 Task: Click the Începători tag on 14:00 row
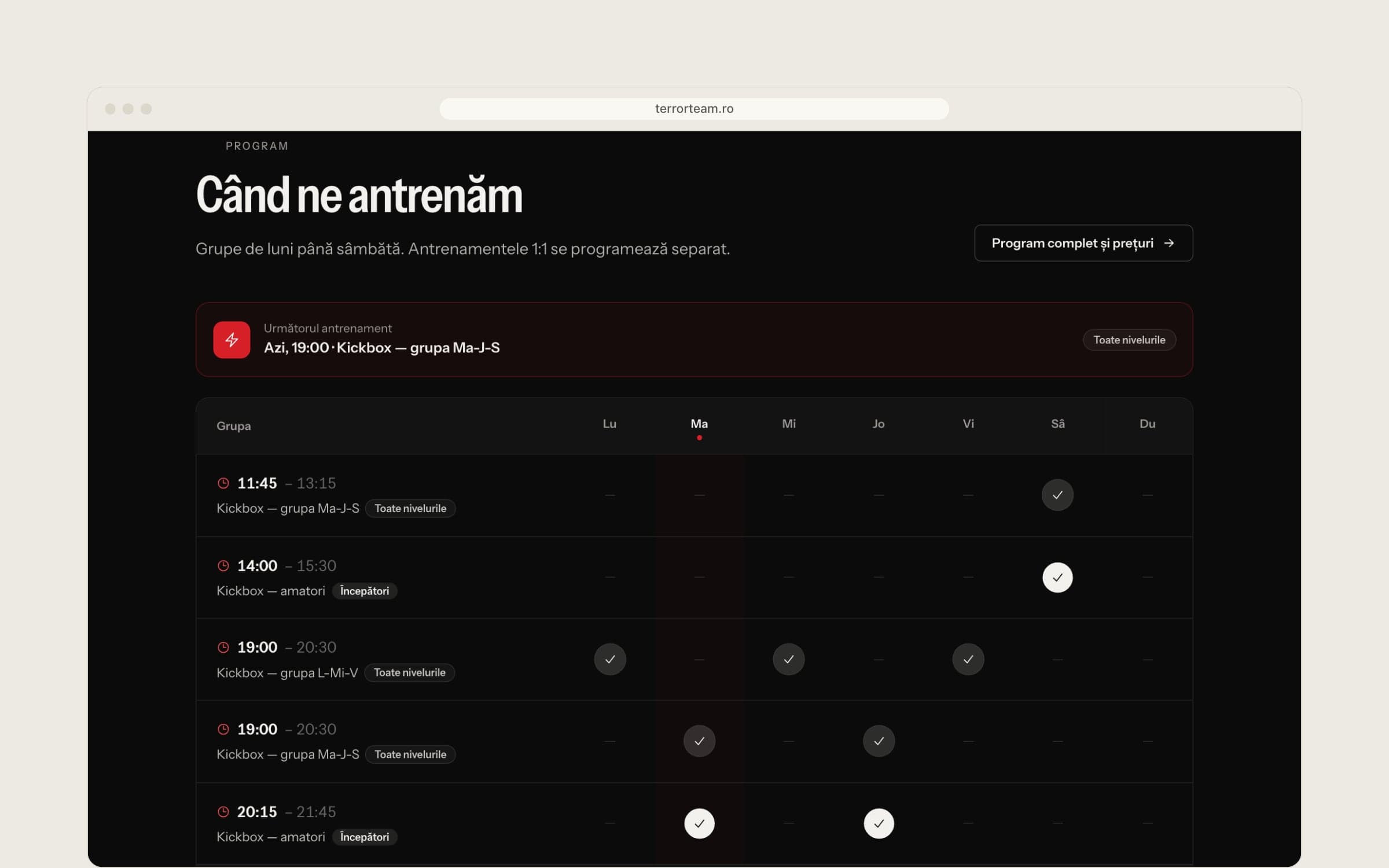(x=365, y=591)
